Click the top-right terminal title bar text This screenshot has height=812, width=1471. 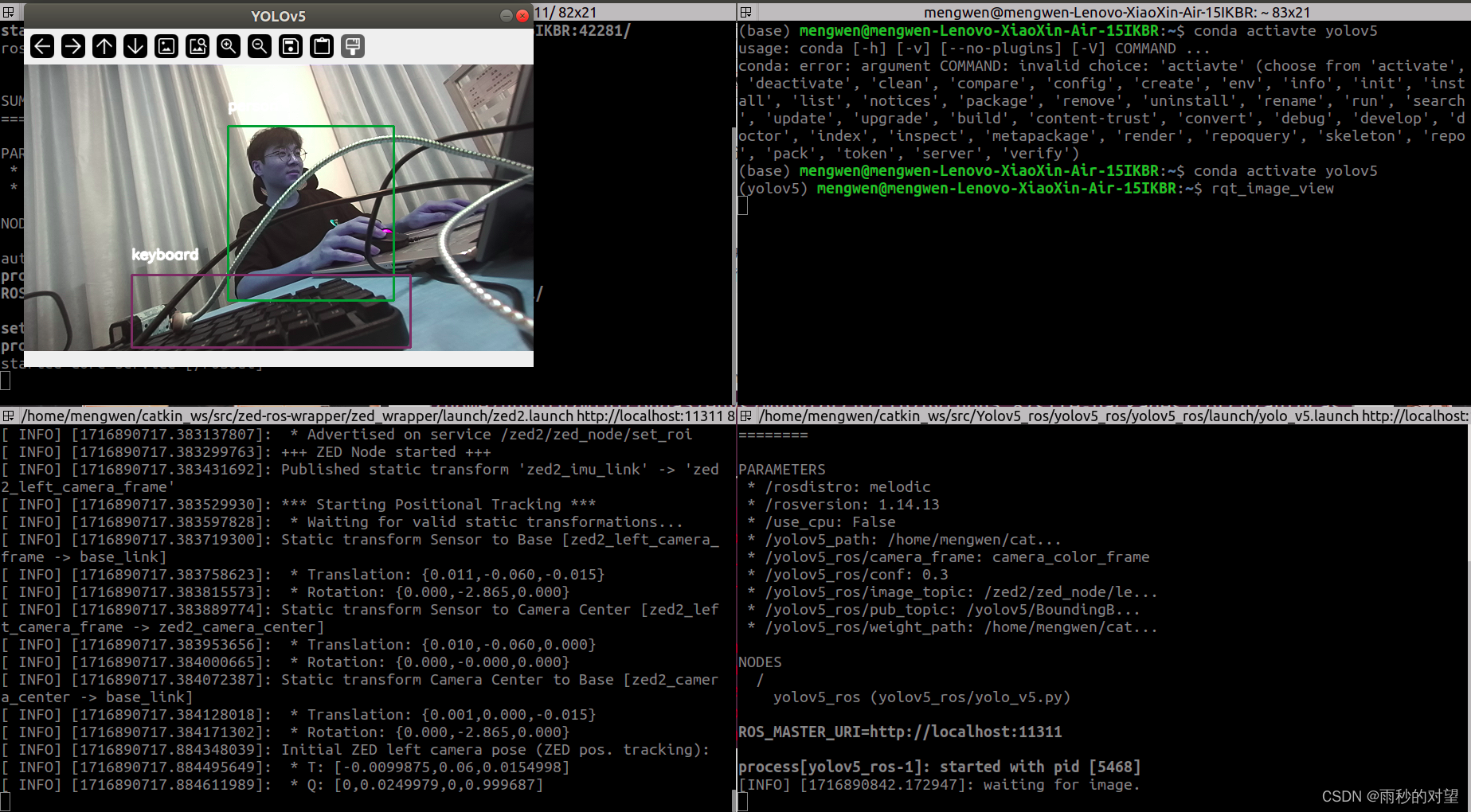[x=1117, y=12]
